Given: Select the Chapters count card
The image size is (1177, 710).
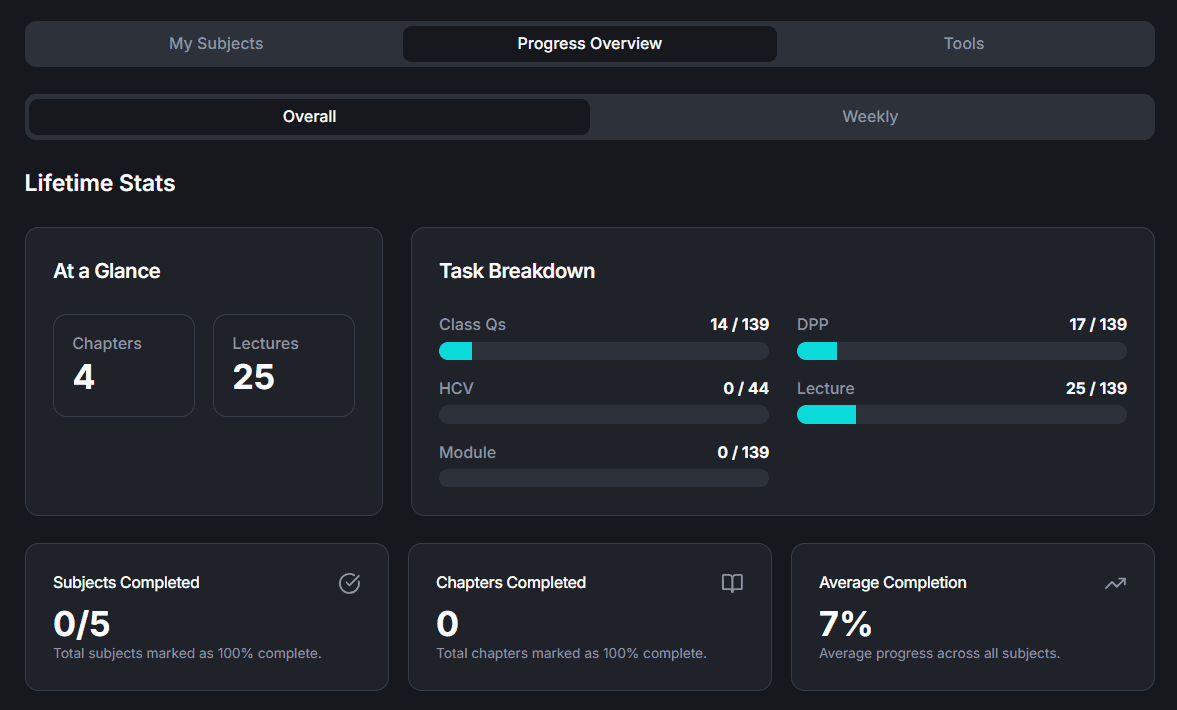Looking at the screenshot, I should point(123,365).
